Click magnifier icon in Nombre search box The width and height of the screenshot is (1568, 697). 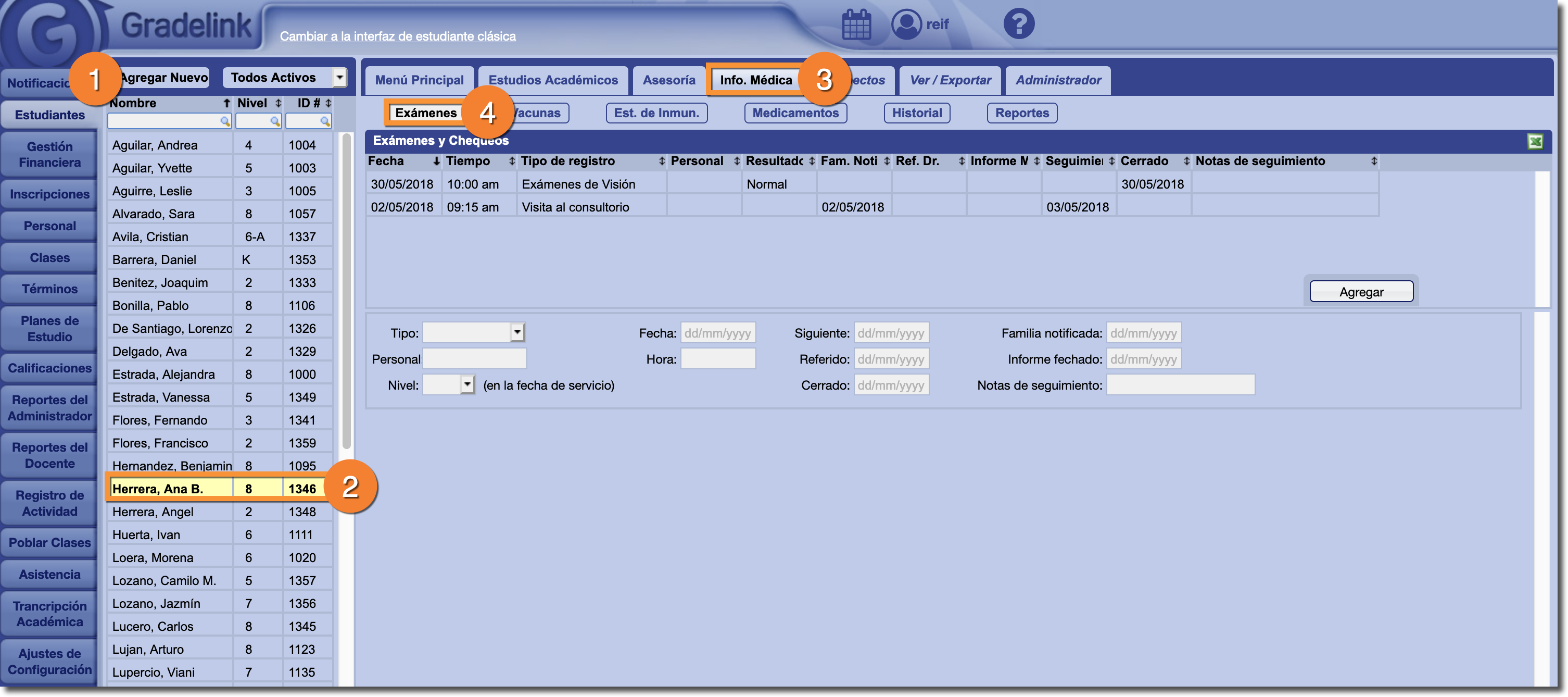click(x=224, y=121)
